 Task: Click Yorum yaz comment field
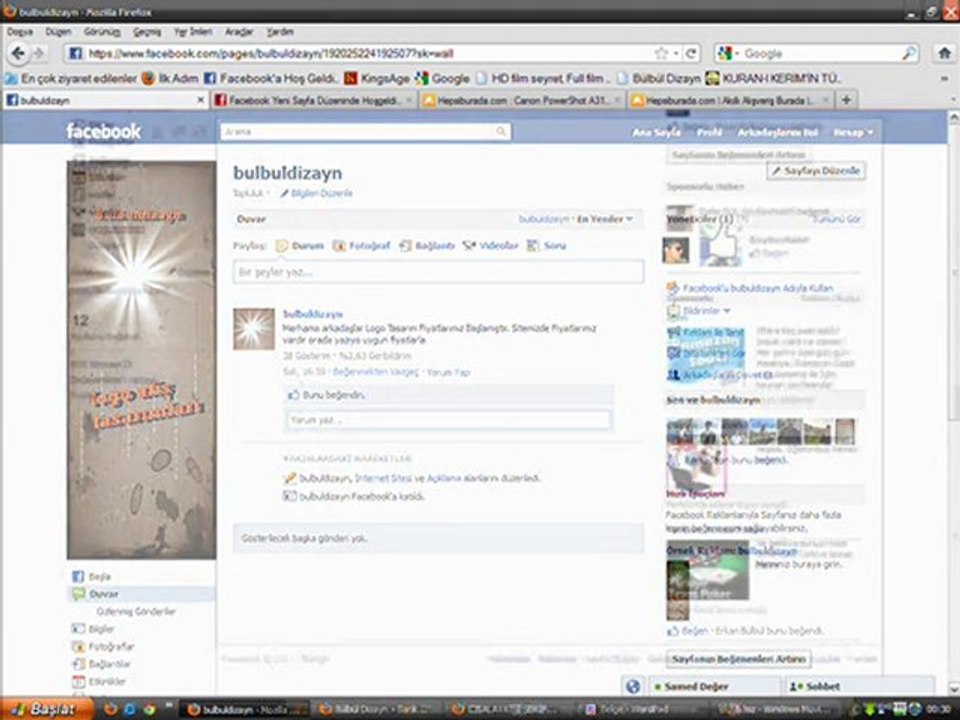click(x=449, y=421)
